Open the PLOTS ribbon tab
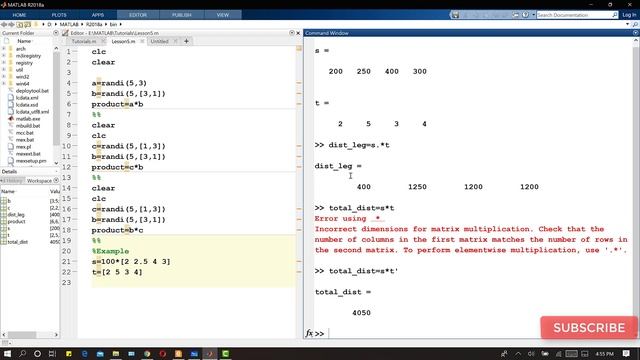The image size is (640, 360). pos(59,15)
